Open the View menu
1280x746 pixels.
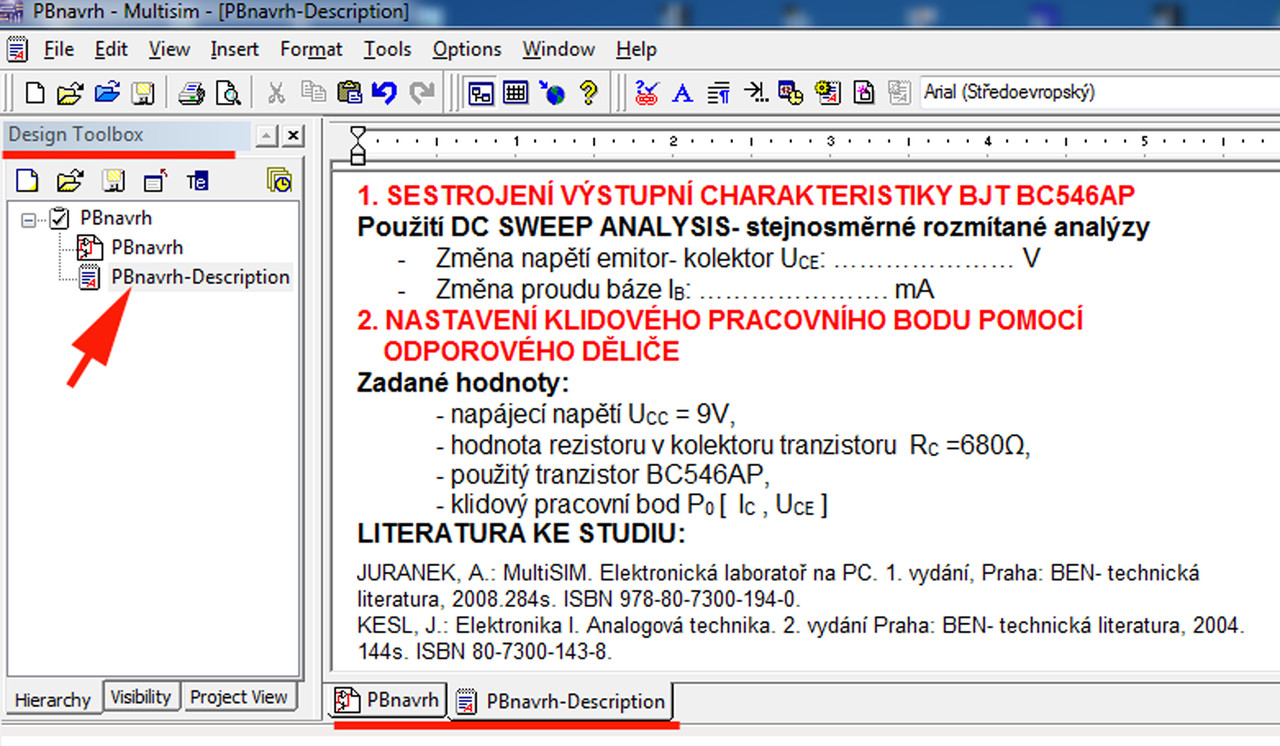click(169, 49)
